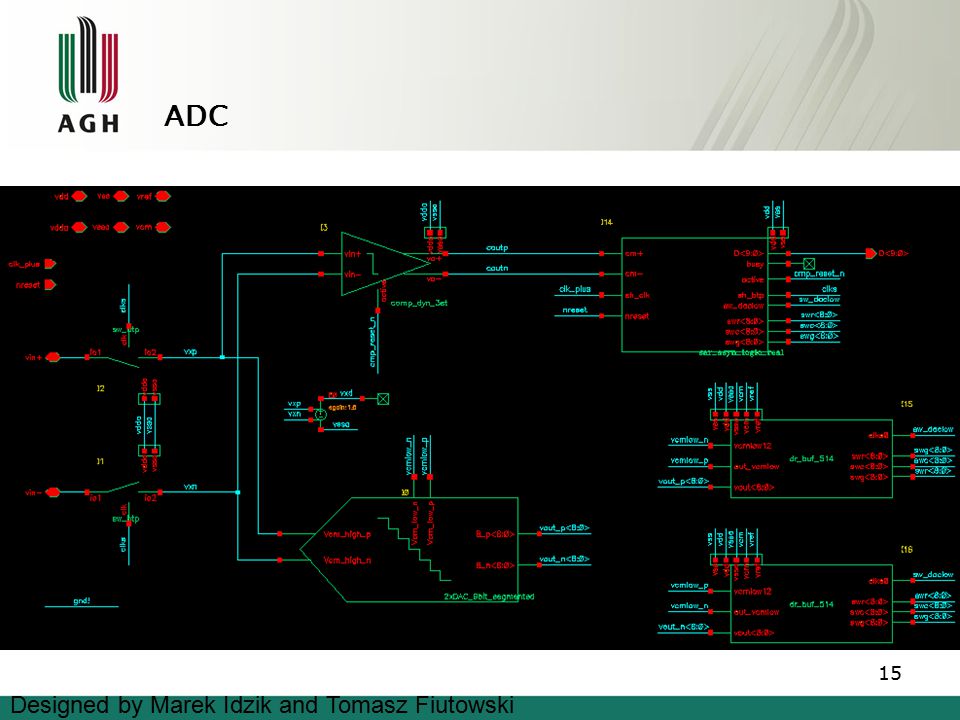
Task: Click the sh_clk pin label on I14
Action: [x=637, y=295]
